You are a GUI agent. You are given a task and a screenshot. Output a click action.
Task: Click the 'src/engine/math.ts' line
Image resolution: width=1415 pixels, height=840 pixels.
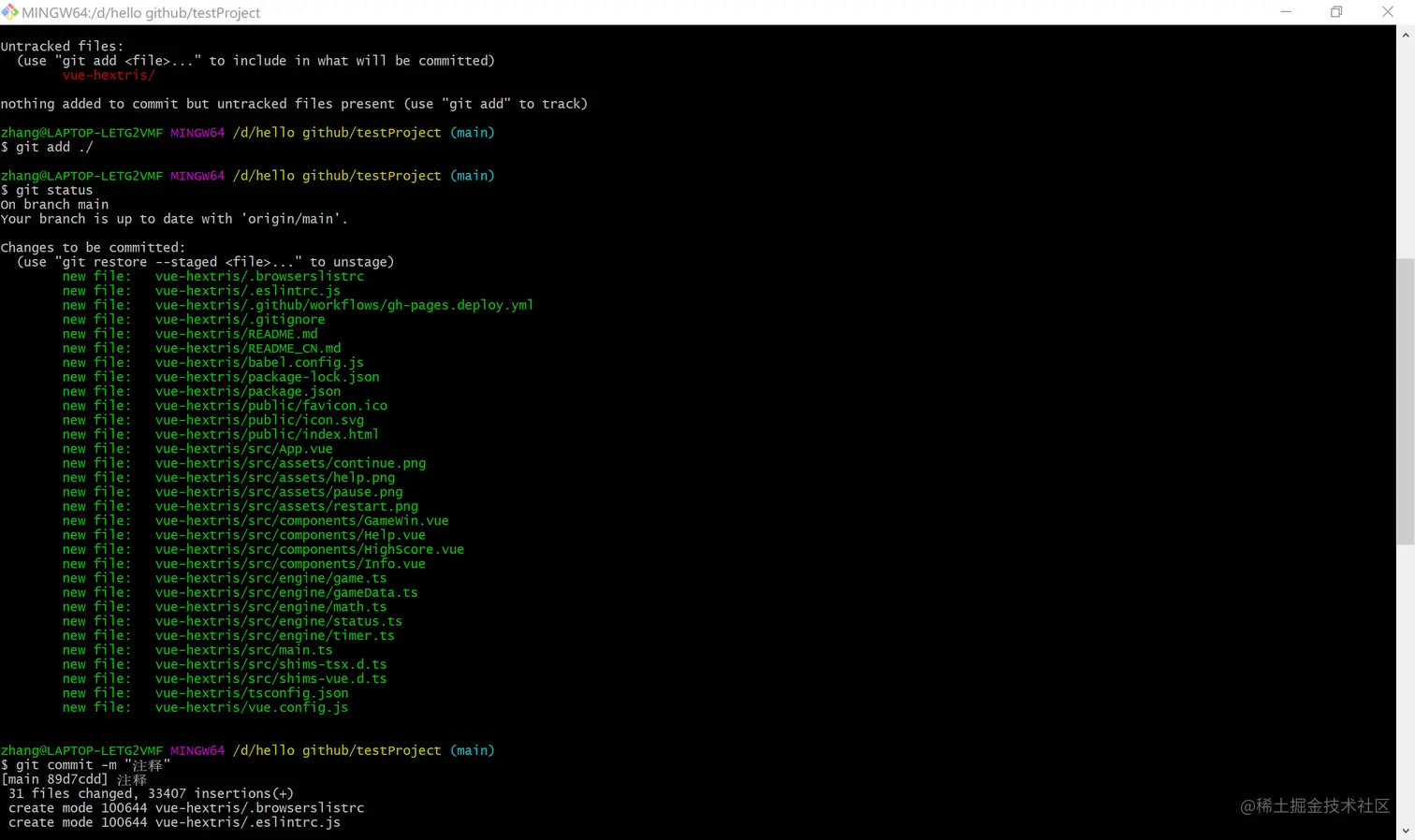pyautogui.click(x=225, y=607)
